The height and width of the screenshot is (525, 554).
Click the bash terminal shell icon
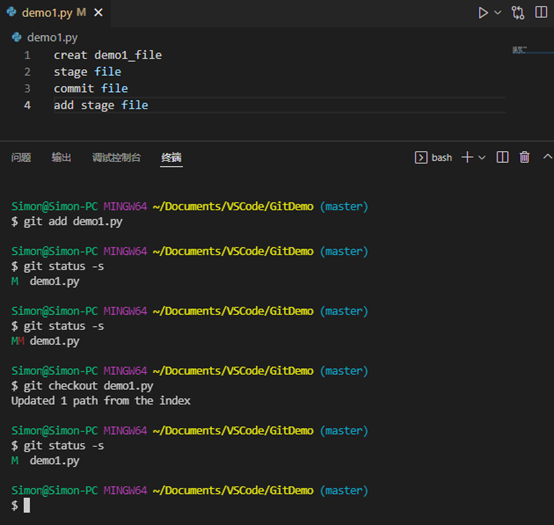tap(421, 158)
